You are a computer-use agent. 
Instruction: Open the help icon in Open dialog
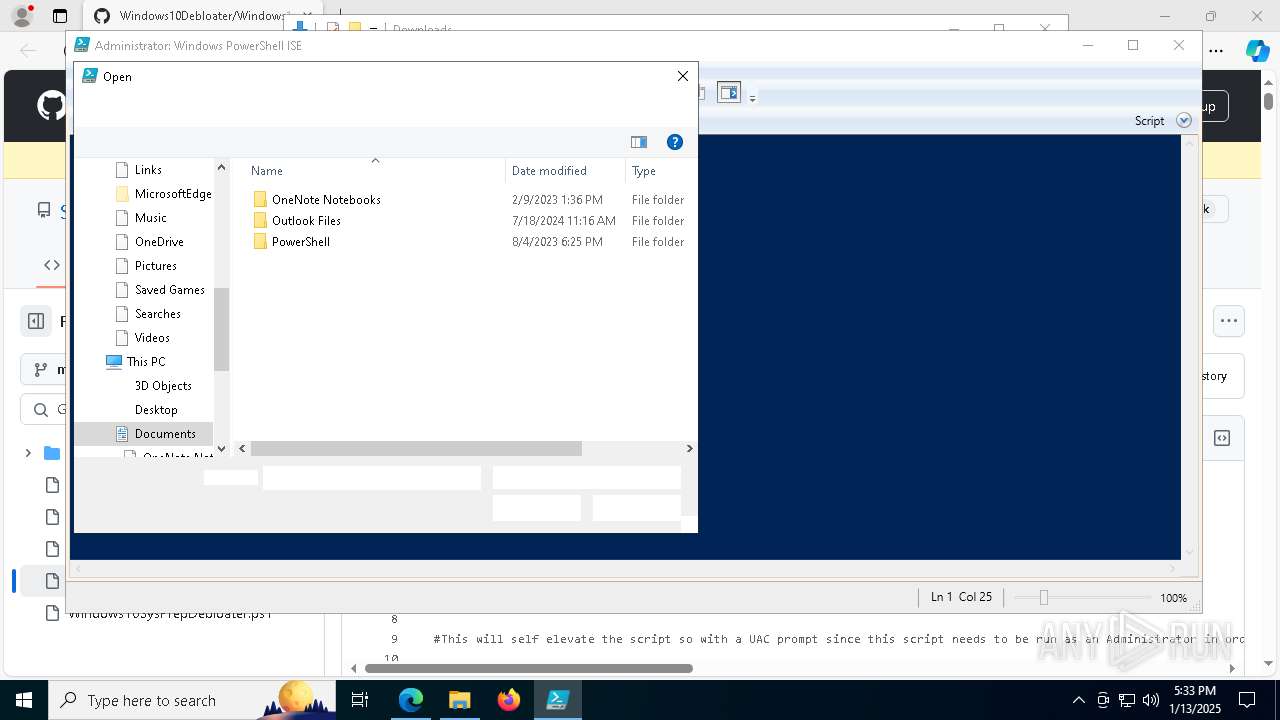pos(675,142)
